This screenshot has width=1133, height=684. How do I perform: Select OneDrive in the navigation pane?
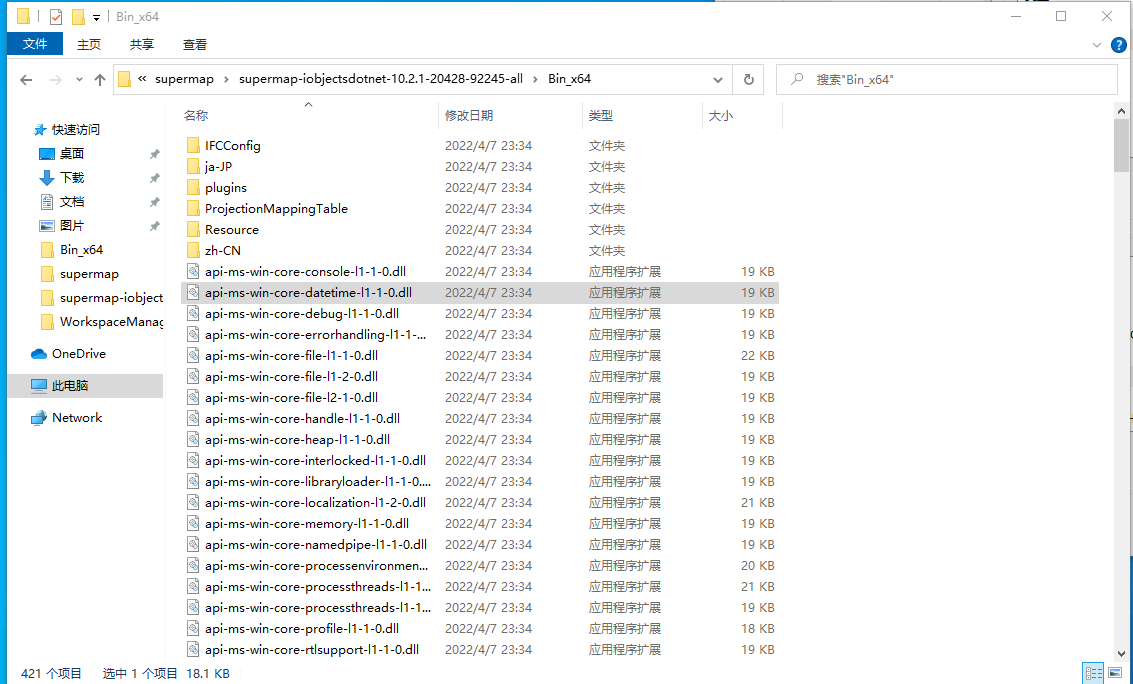(78, 354)
